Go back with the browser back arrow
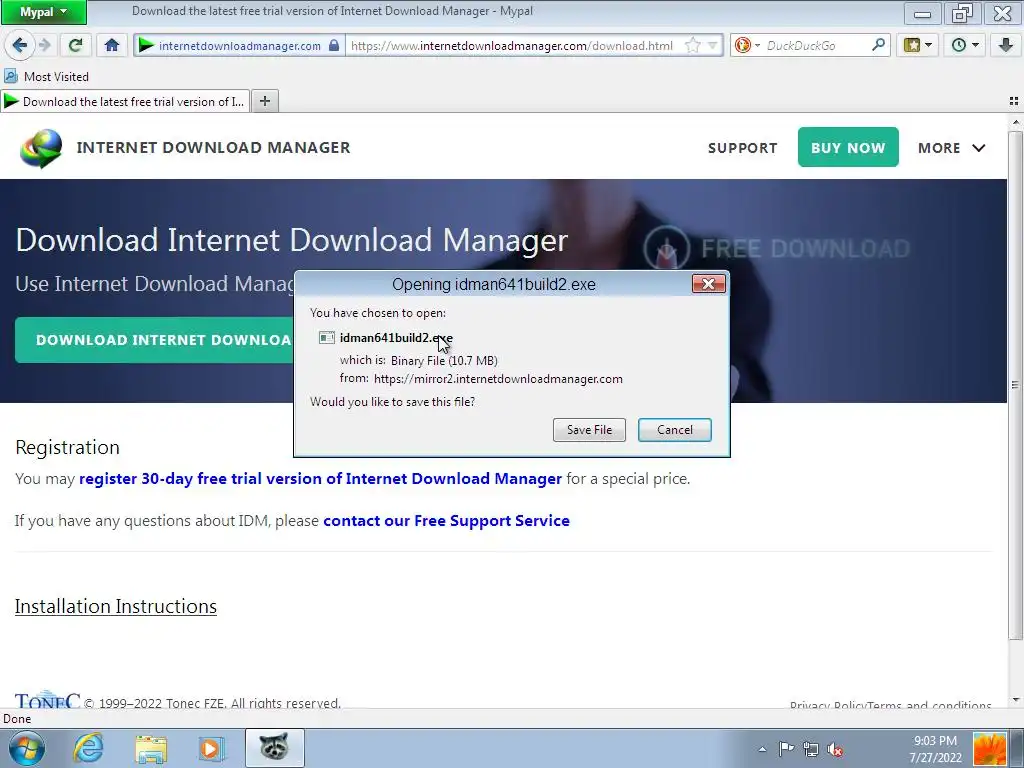Viewport: 1024px width, 768px height. (19, 45)
